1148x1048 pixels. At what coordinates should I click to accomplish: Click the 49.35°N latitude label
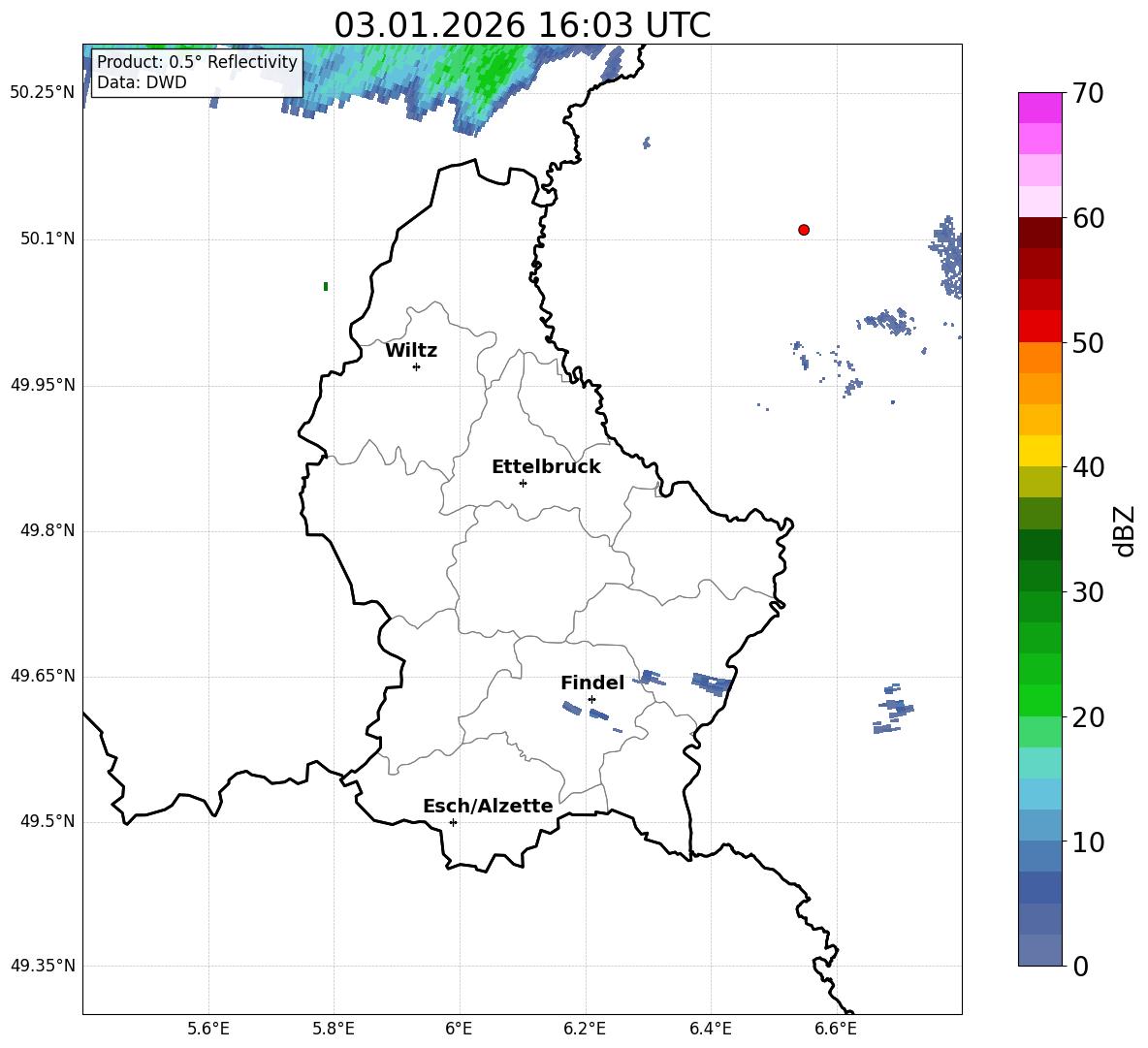click(x=43, y=966)
